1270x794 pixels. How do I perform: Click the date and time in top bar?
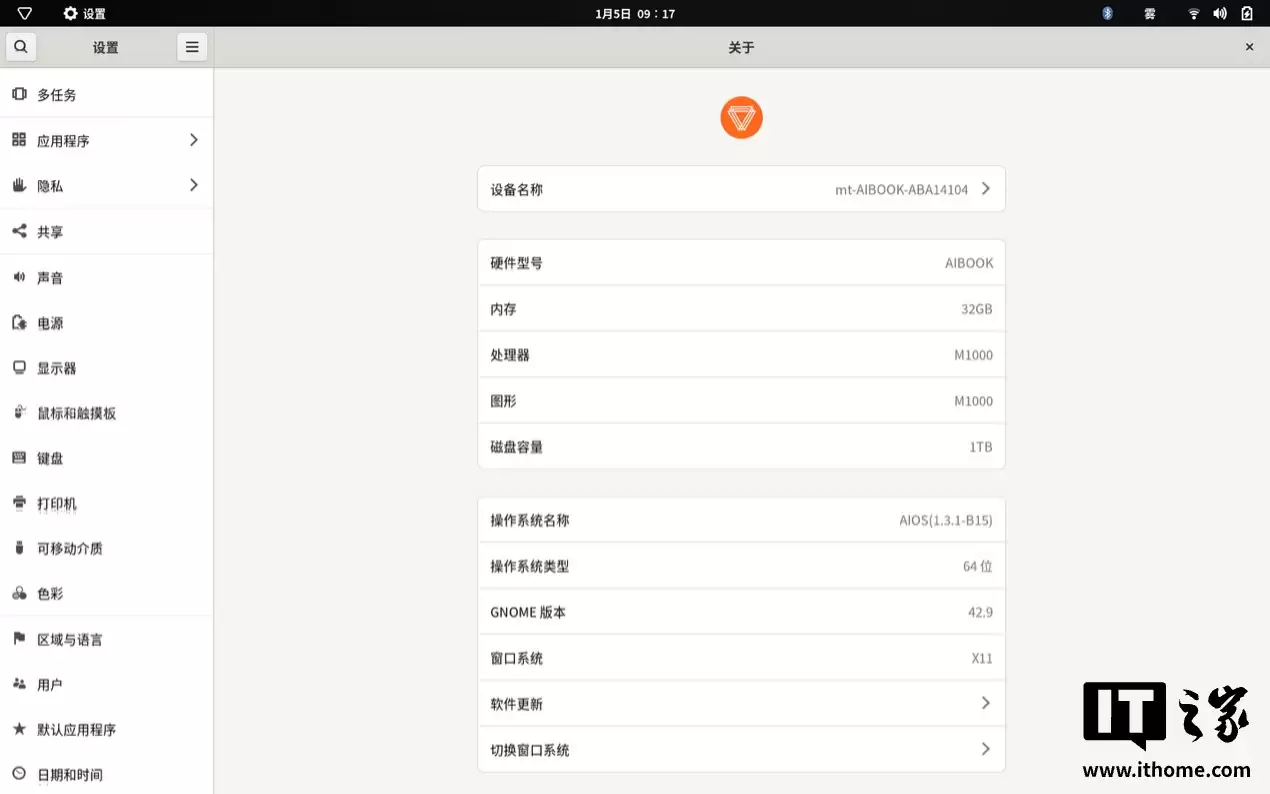point(635,14)
